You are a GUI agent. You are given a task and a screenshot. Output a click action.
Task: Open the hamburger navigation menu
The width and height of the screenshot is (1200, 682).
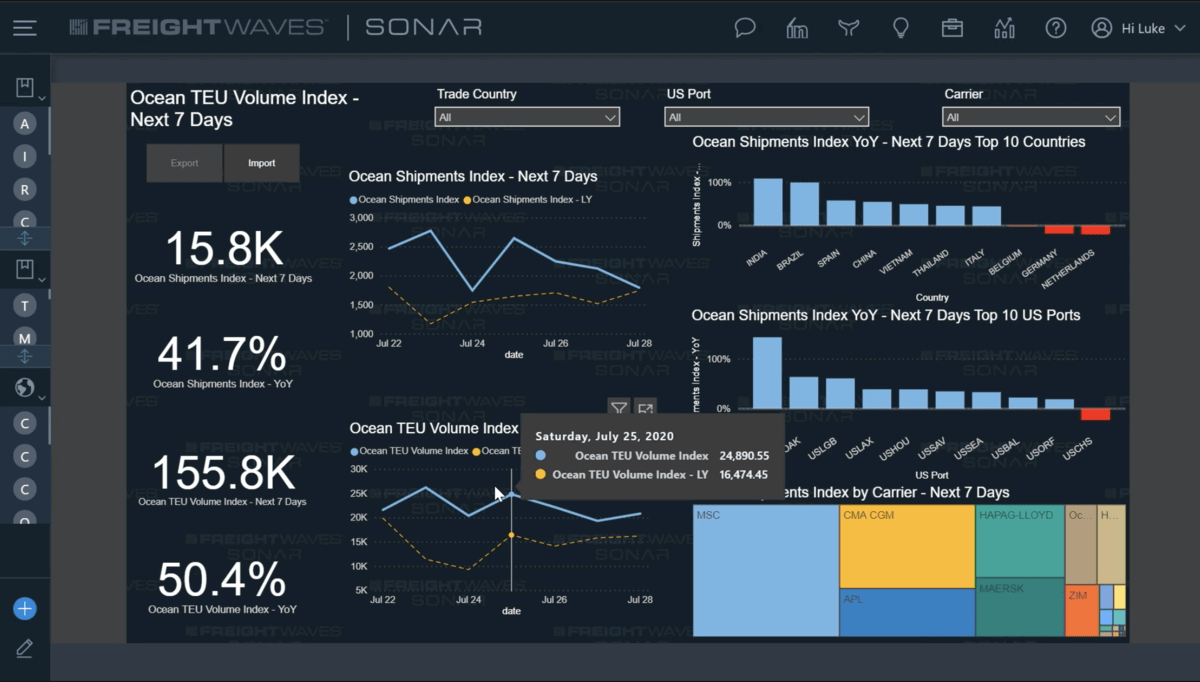click(25, 28)
